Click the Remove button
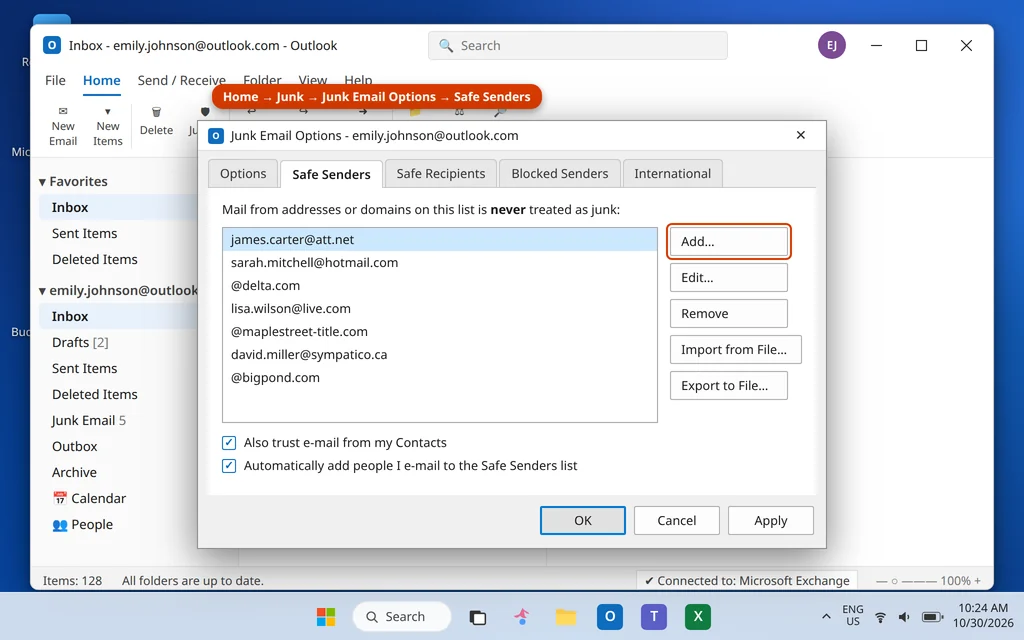 coord(729,313)
